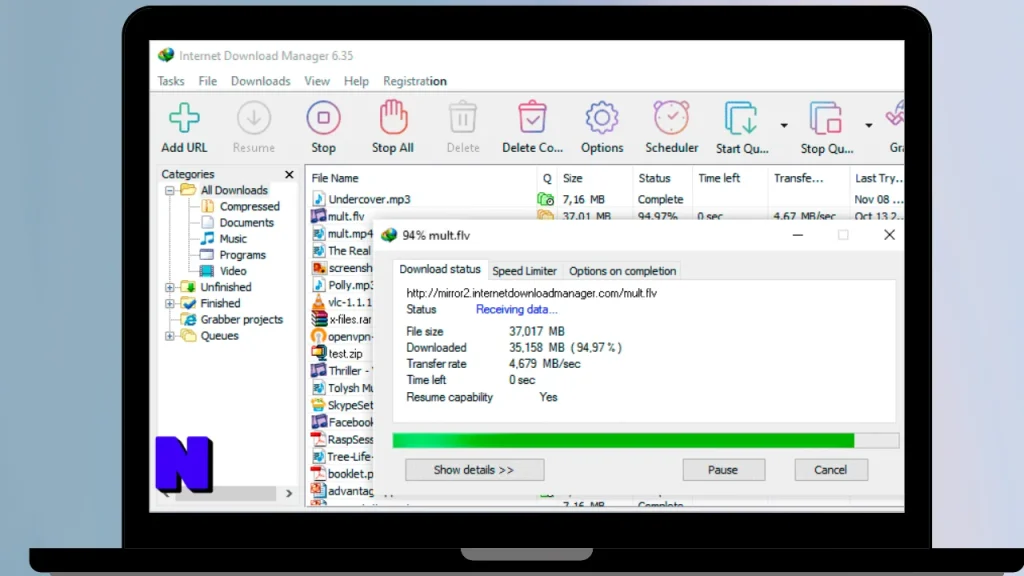Click the mult.flv download URL text
Image resolution: width=1024 pixels, height=576 pixels.
point(532,293)
